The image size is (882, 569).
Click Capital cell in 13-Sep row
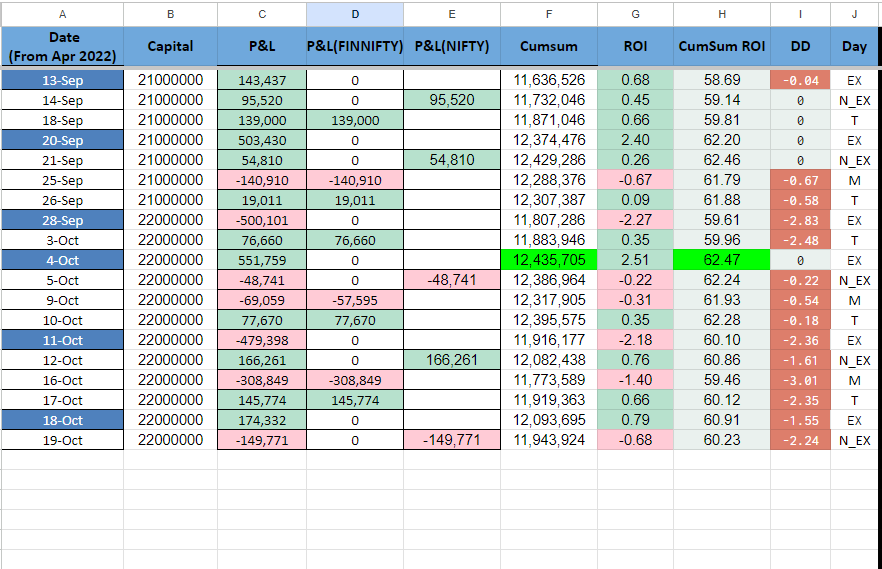point(170,80)
